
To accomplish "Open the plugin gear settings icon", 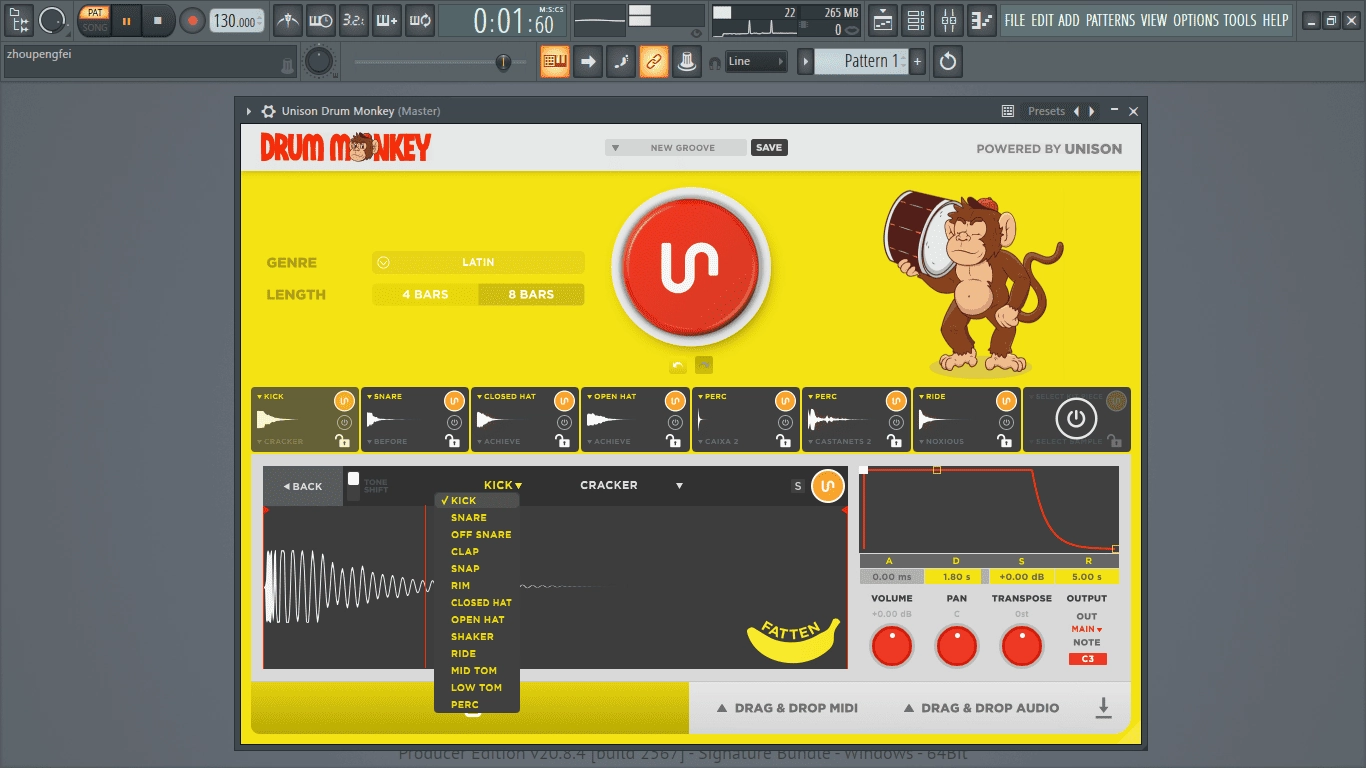I will click(268, 111).
